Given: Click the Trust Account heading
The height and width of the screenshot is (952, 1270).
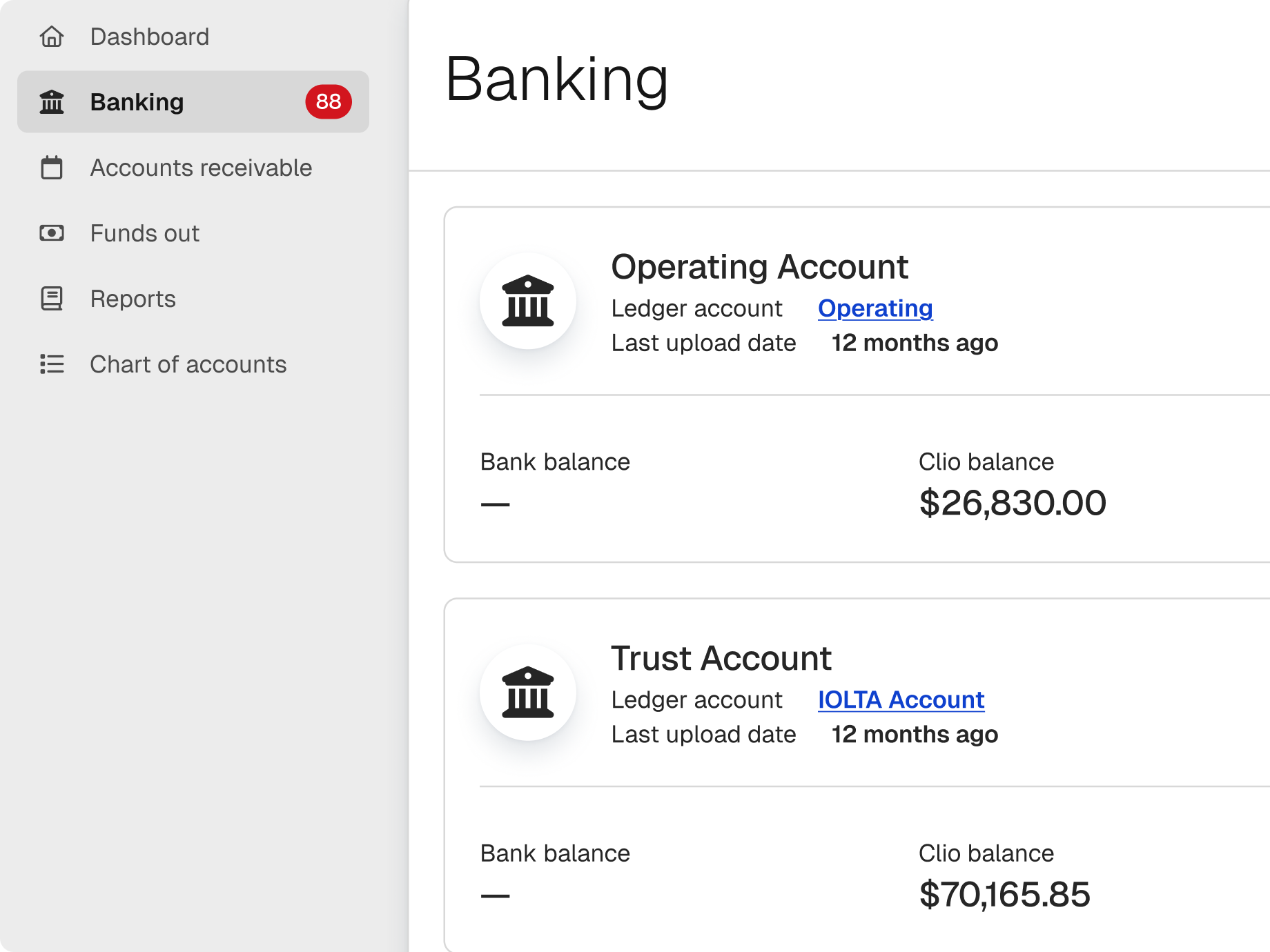Looking at the screenshot, I should pyautogui.click(x=721, y=658).
